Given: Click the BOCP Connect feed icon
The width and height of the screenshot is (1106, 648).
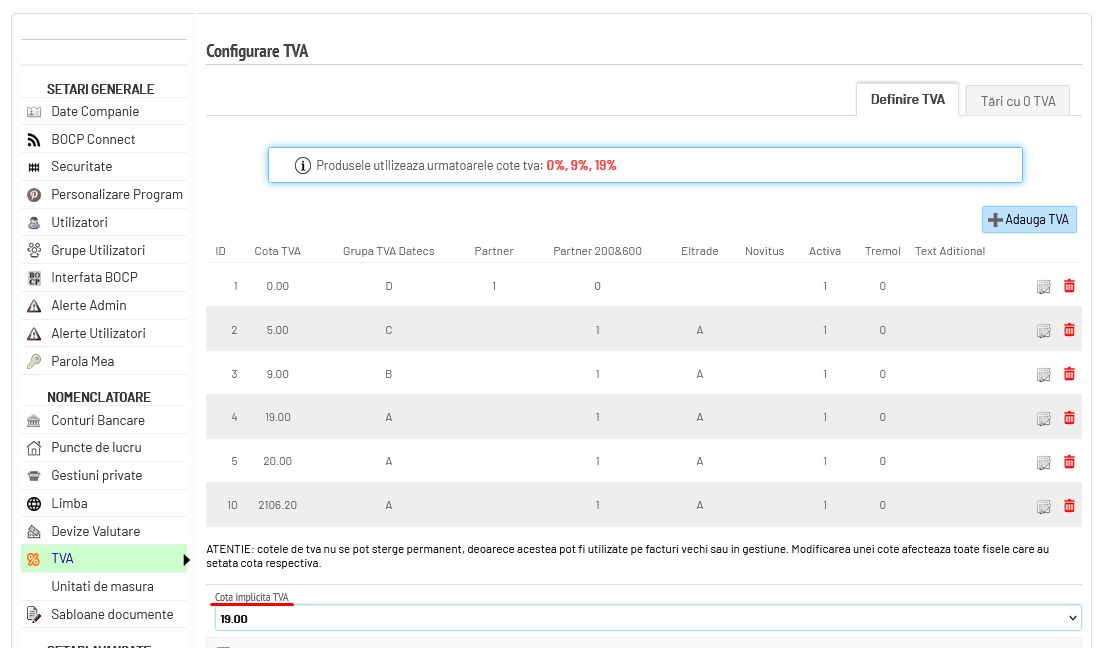Looking at the screenshot, I should coord(34,140).
